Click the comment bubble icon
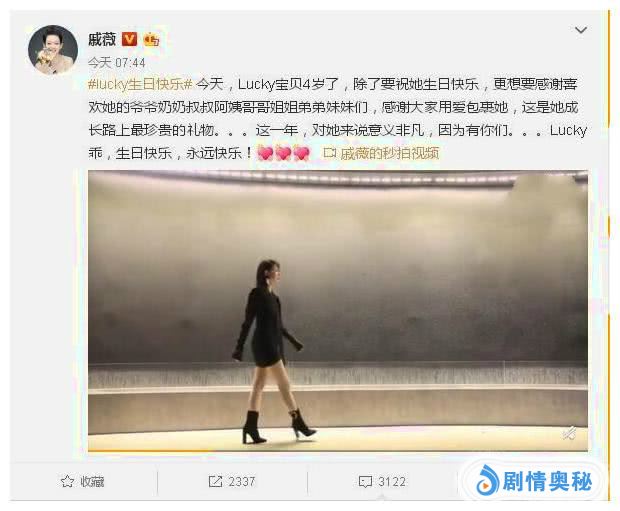This screenshot has height=511, width=620. click(x=365, y=482)
